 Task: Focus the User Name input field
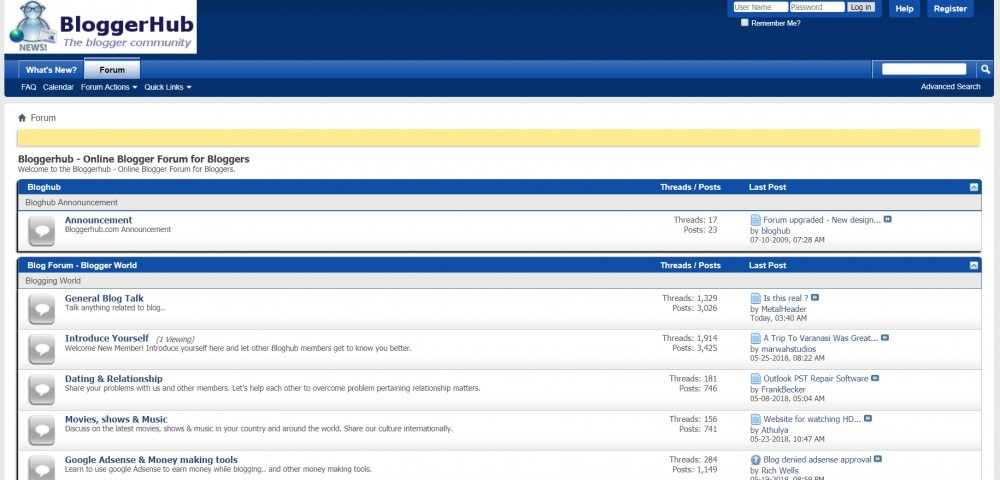760,7
